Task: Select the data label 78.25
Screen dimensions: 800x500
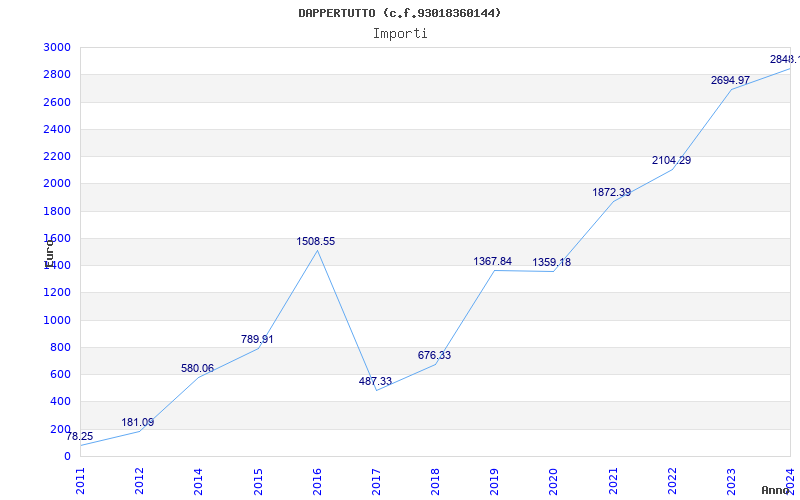Action: 80,436
